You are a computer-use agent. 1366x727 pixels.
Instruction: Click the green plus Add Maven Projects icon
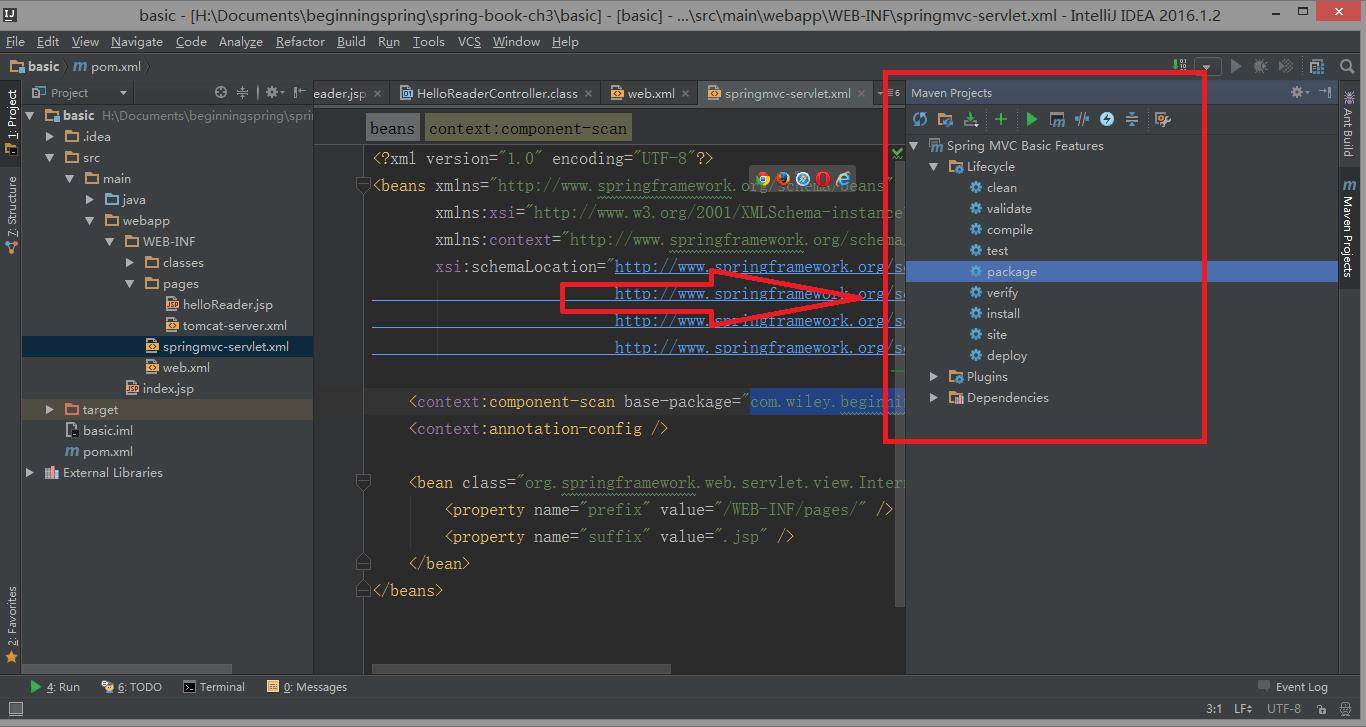tap(1000, 119)
